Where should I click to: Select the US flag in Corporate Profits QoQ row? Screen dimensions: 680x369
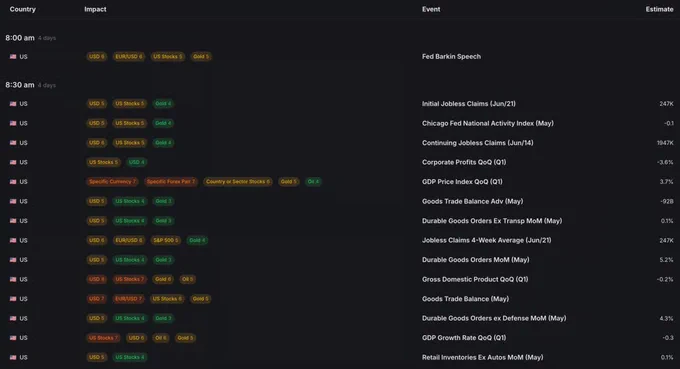click(x=13, y=162)
